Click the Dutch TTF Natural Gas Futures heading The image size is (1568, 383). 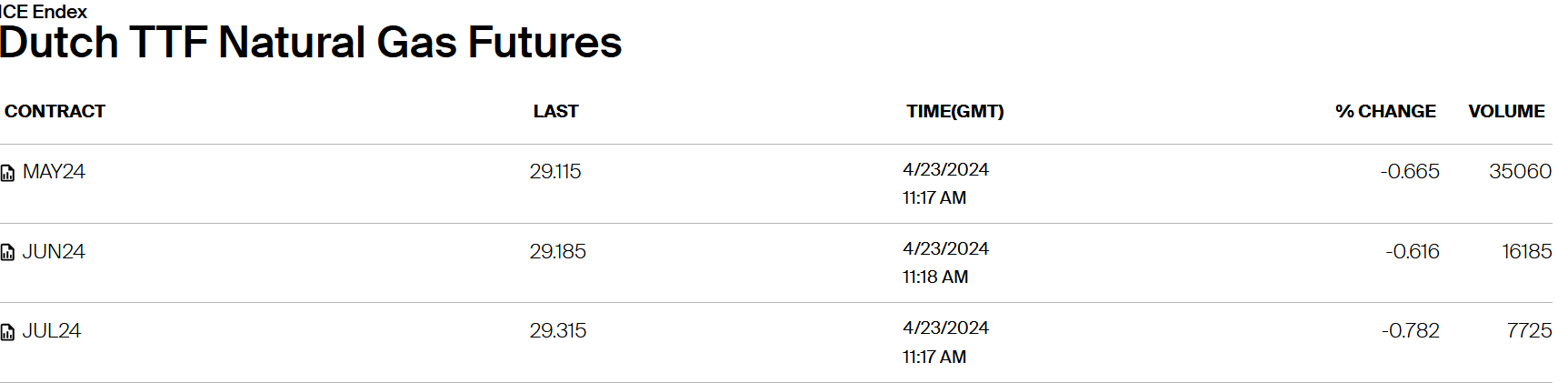[311, 43]
